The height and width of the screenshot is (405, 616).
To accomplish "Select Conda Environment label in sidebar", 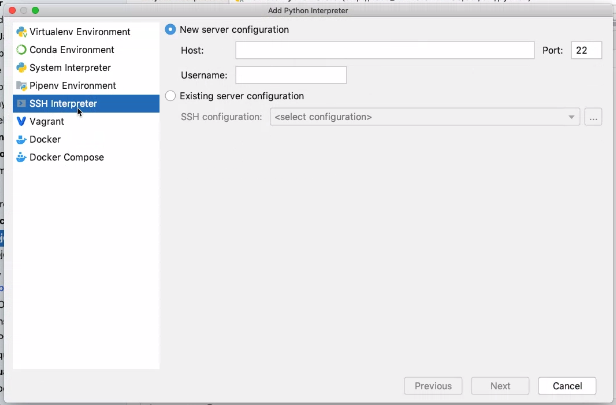I will pyautogui.click(x=72, y=50).
